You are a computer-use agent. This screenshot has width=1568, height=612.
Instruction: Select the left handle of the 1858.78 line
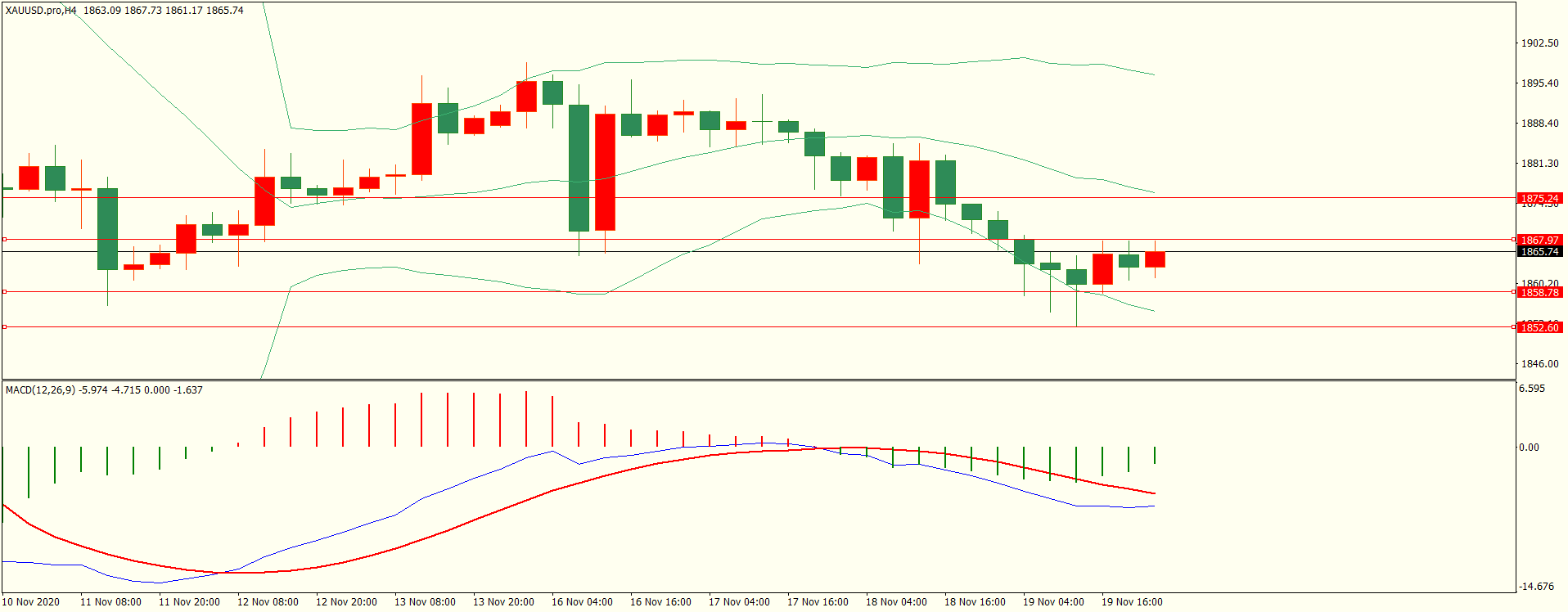click(x=4, y=291)
